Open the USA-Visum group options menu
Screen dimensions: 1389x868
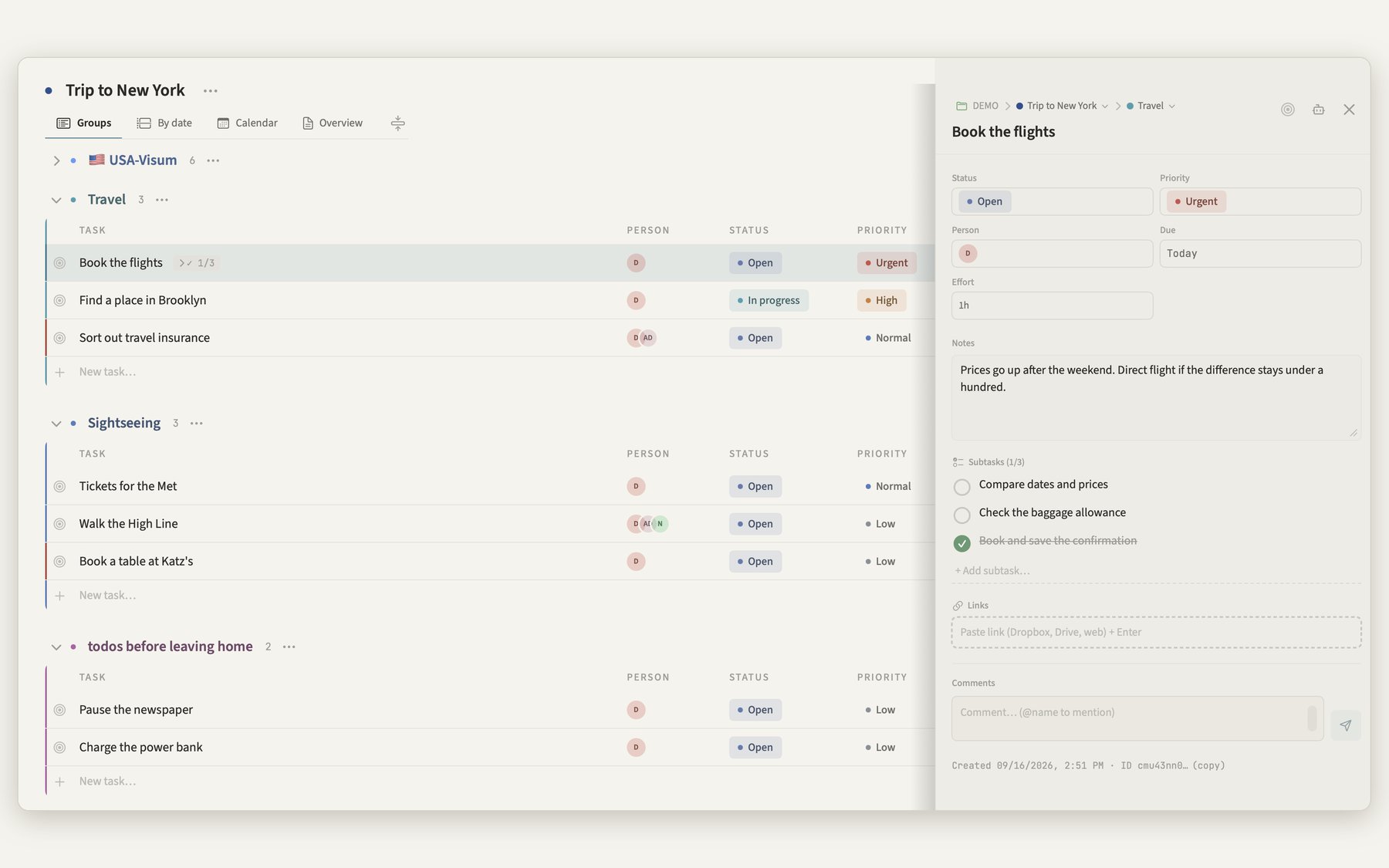[x=213, y=160]
